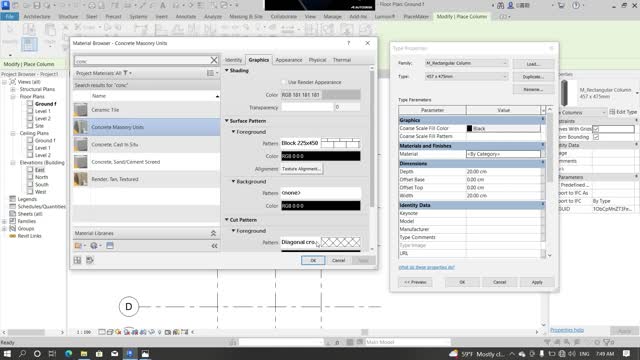Toggle Use Render Appearance checkbox
The width and height of the screenshot is (640, 360).
coord(284,82)
